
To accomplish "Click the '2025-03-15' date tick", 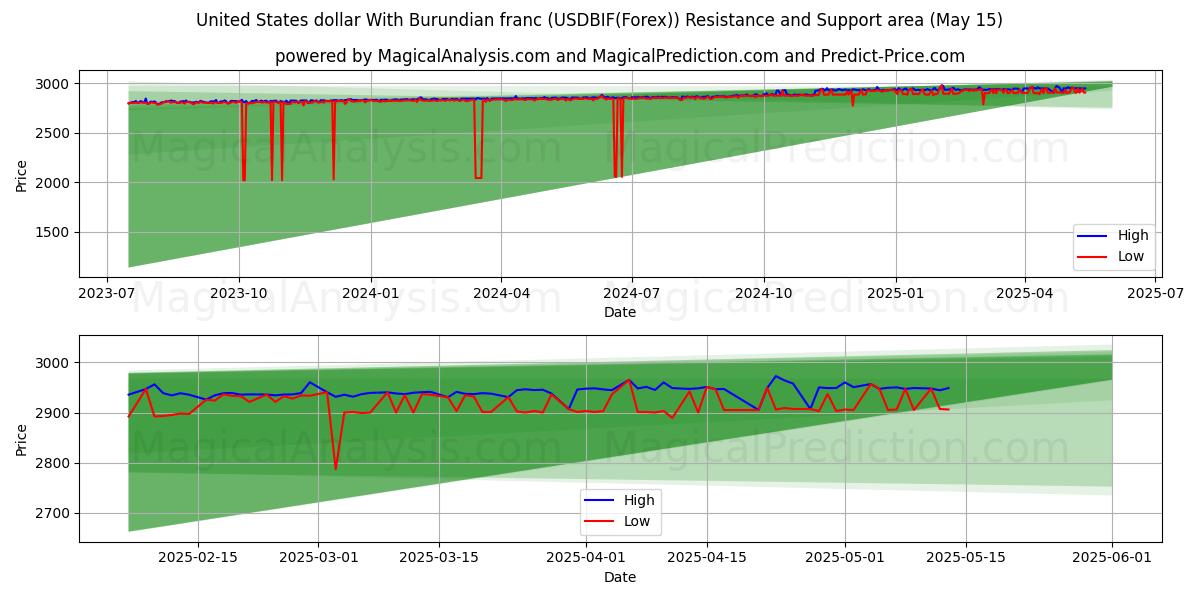I will pos(439,558).
